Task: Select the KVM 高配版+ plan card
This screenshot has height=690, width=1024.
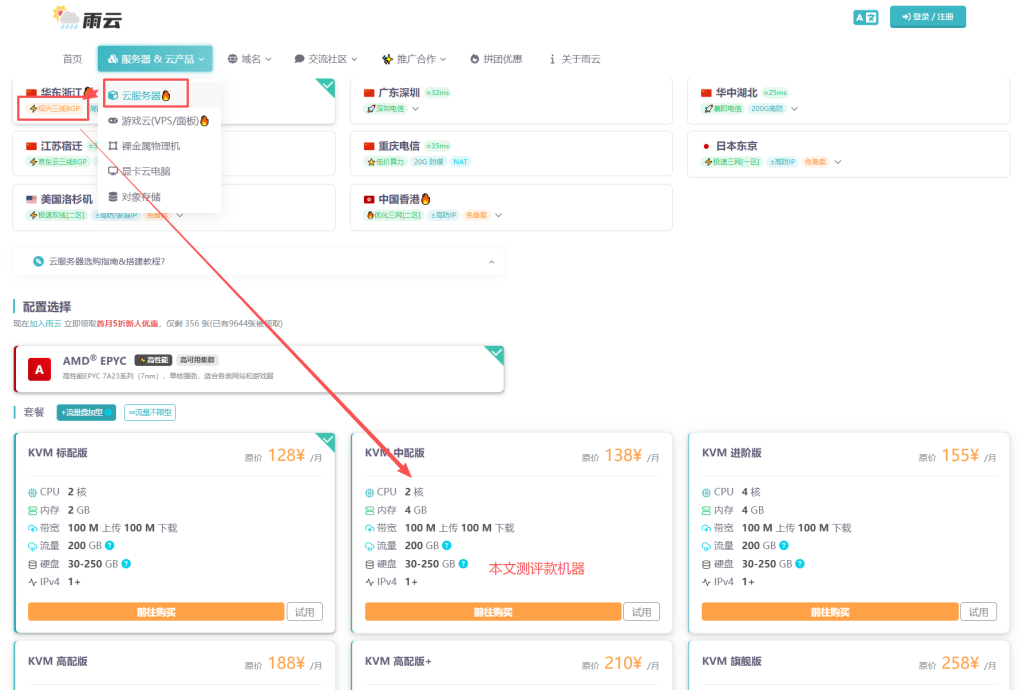Action: pos(511,665)
